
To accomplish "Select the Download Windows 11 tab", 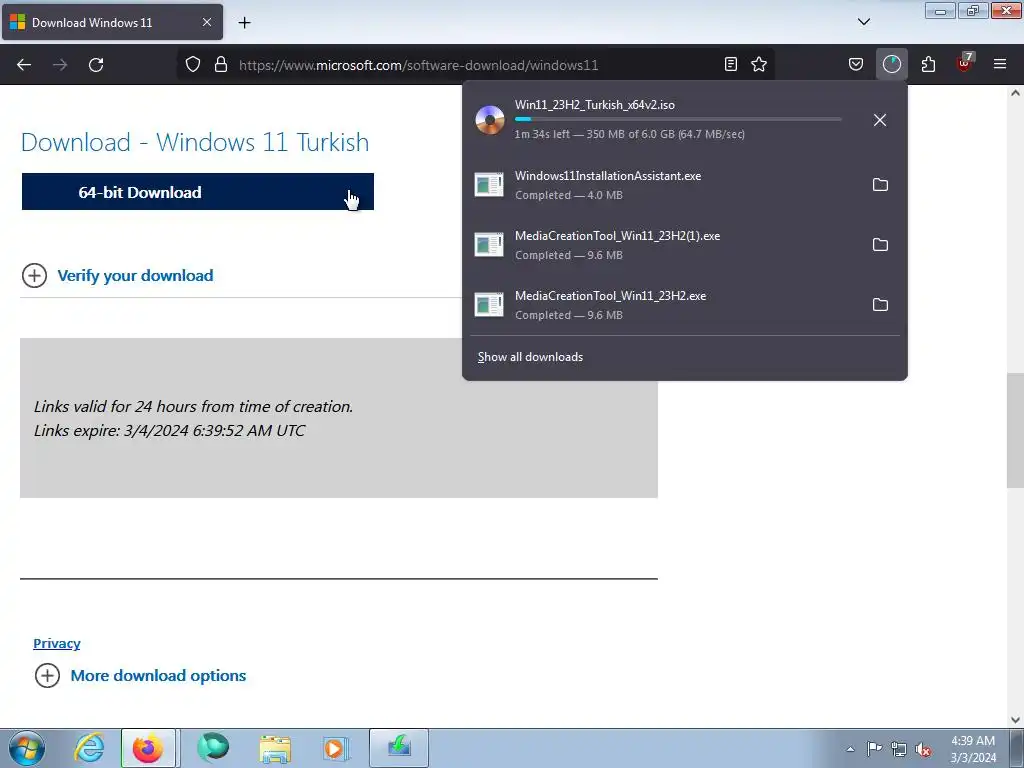I will pos(112,22).
